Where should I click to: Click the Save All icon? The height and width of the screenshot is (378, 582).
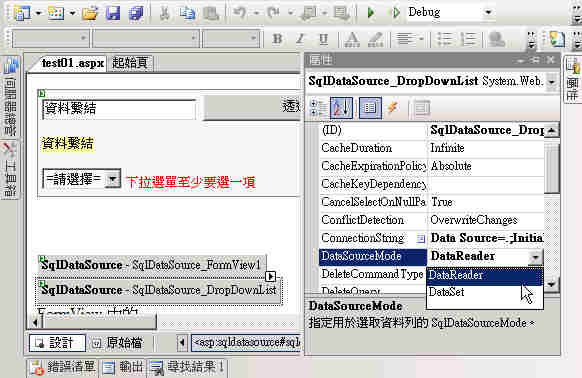click(136, 13)
